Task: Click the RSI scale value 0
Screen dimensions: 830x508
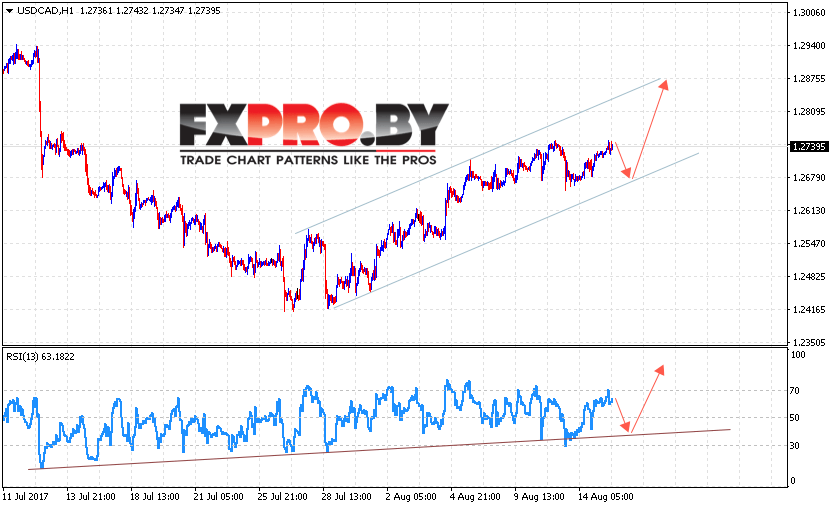Action: [x=792, y=481]
